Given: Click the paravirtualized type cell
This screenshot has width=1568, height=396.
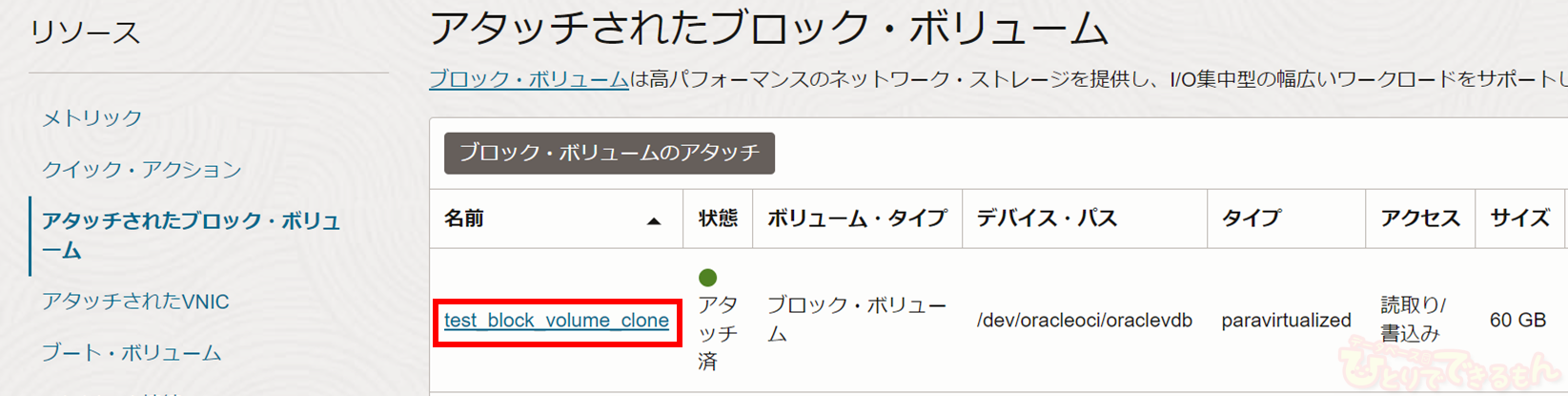Looking at the screenshot, I should coord(1286,321).
